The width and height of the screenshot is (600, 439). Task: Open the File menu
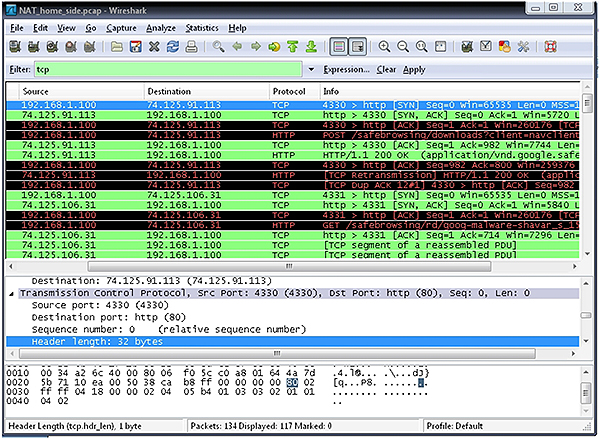point(16,28)
